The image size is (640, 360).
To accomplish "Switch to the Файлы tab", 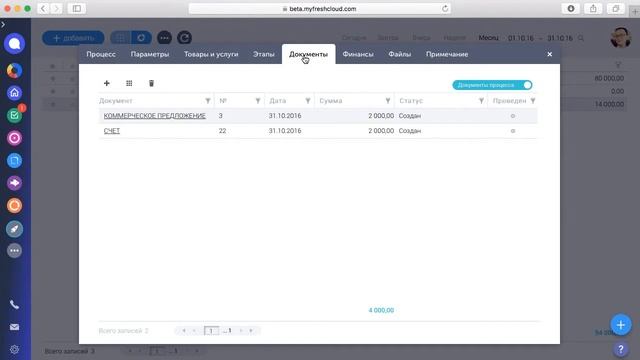I will point(400,54).
